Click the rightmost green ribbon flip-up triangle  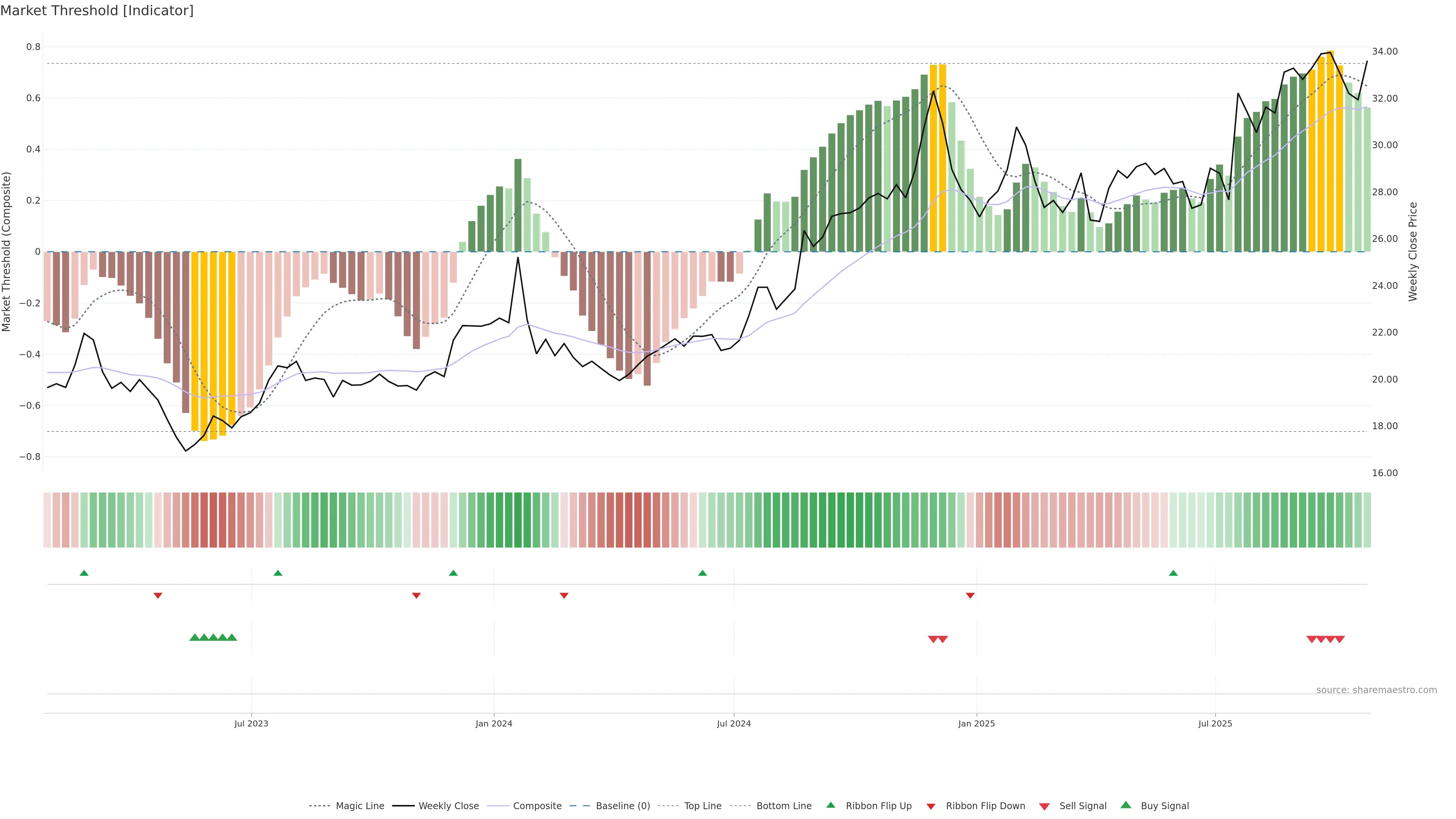[1174, 573]
